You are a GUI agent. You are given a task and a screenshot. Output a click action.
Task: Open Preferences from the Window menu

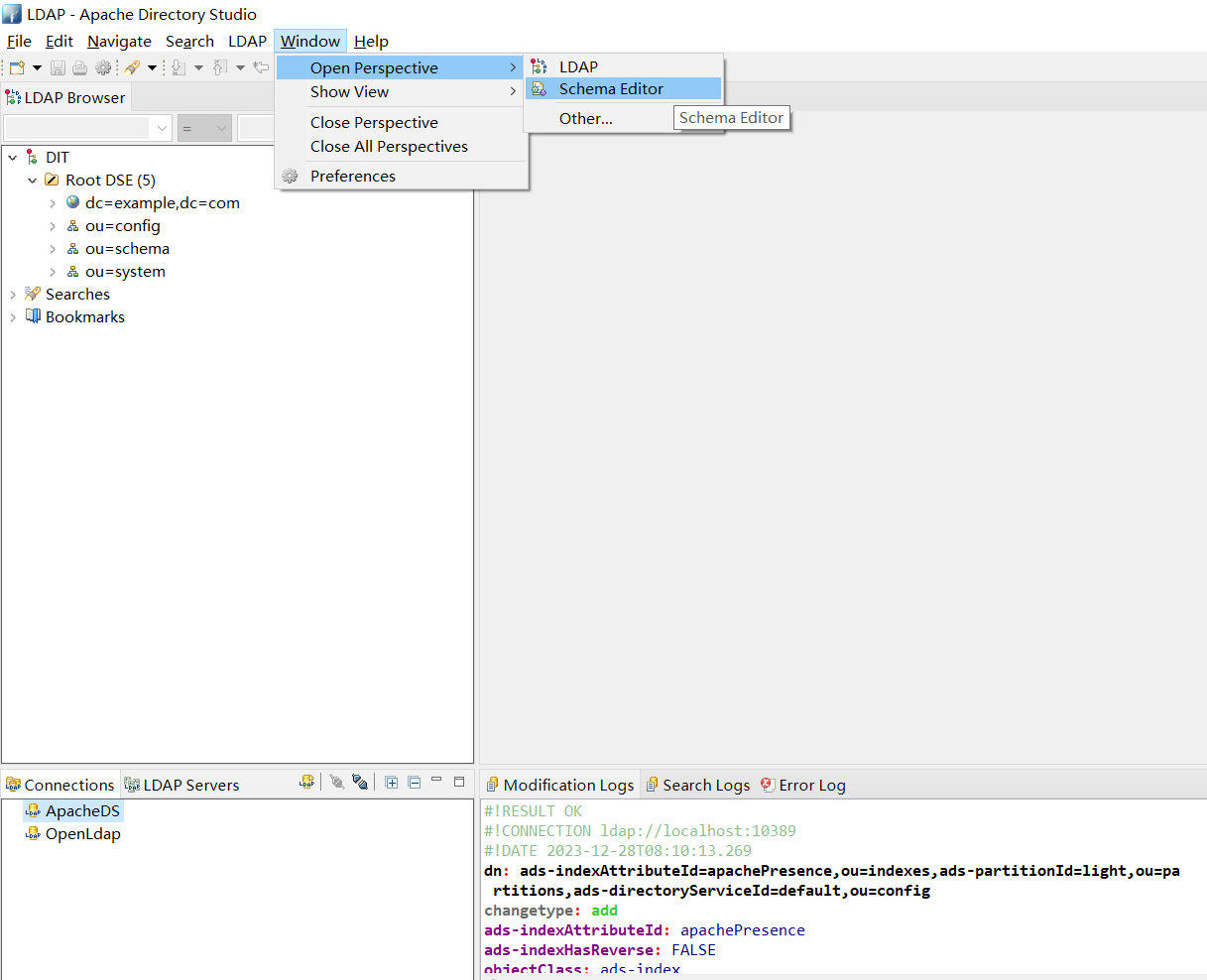click(352, 177)
